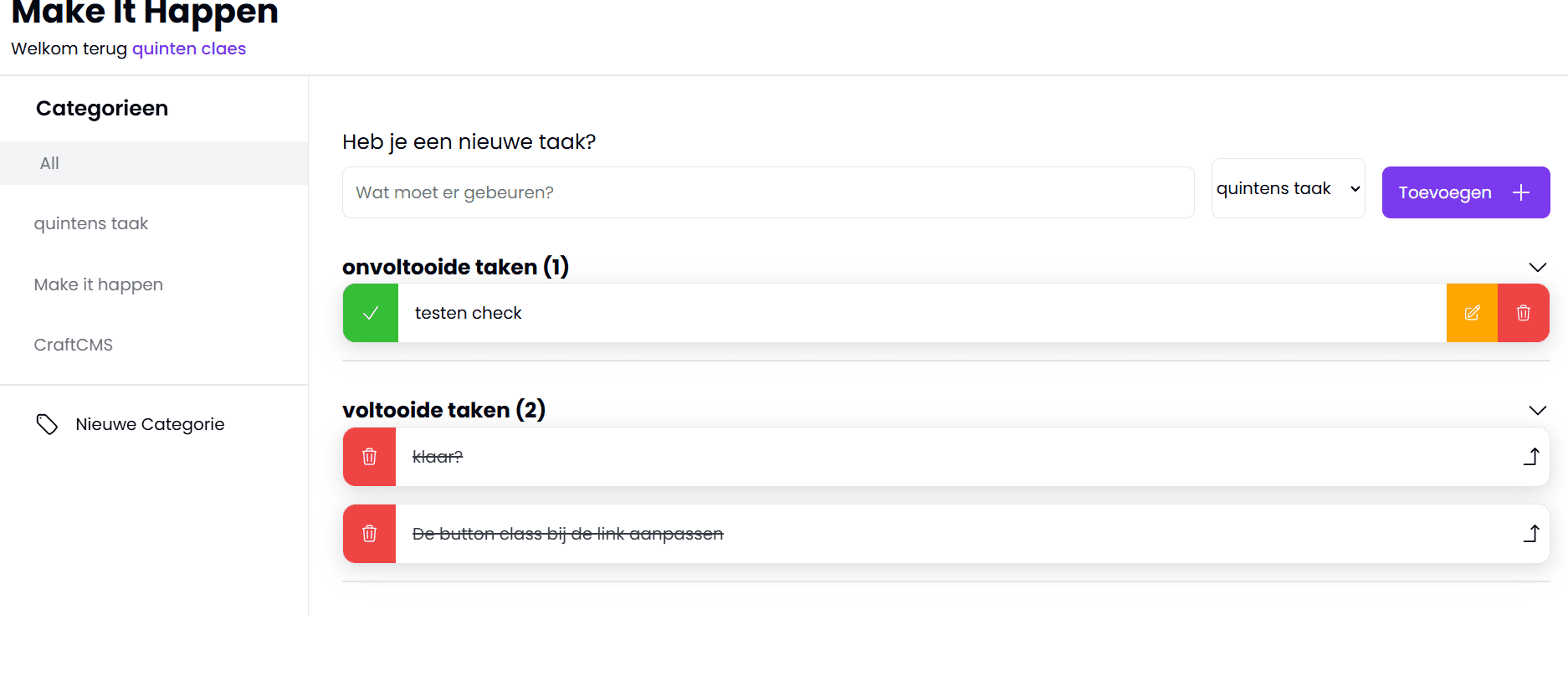Screen dimensions: 1568x676
Task: Click plus icon on Toevoegen button
Action: (x=1521, y=192)
